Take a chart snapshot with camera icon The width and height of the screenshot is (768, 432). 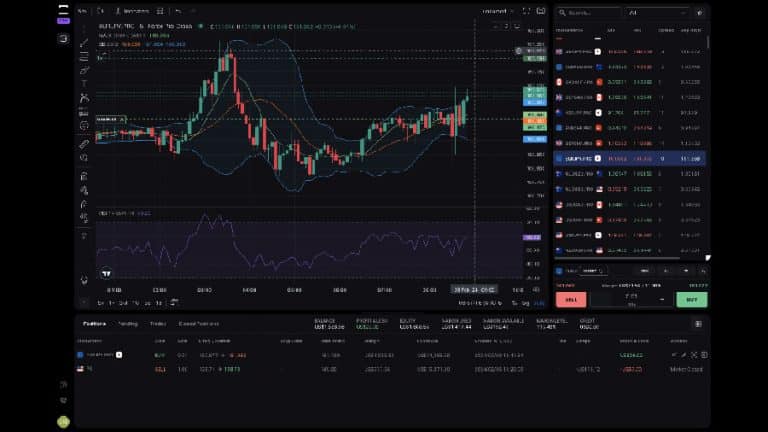click(x=541, y=11)
